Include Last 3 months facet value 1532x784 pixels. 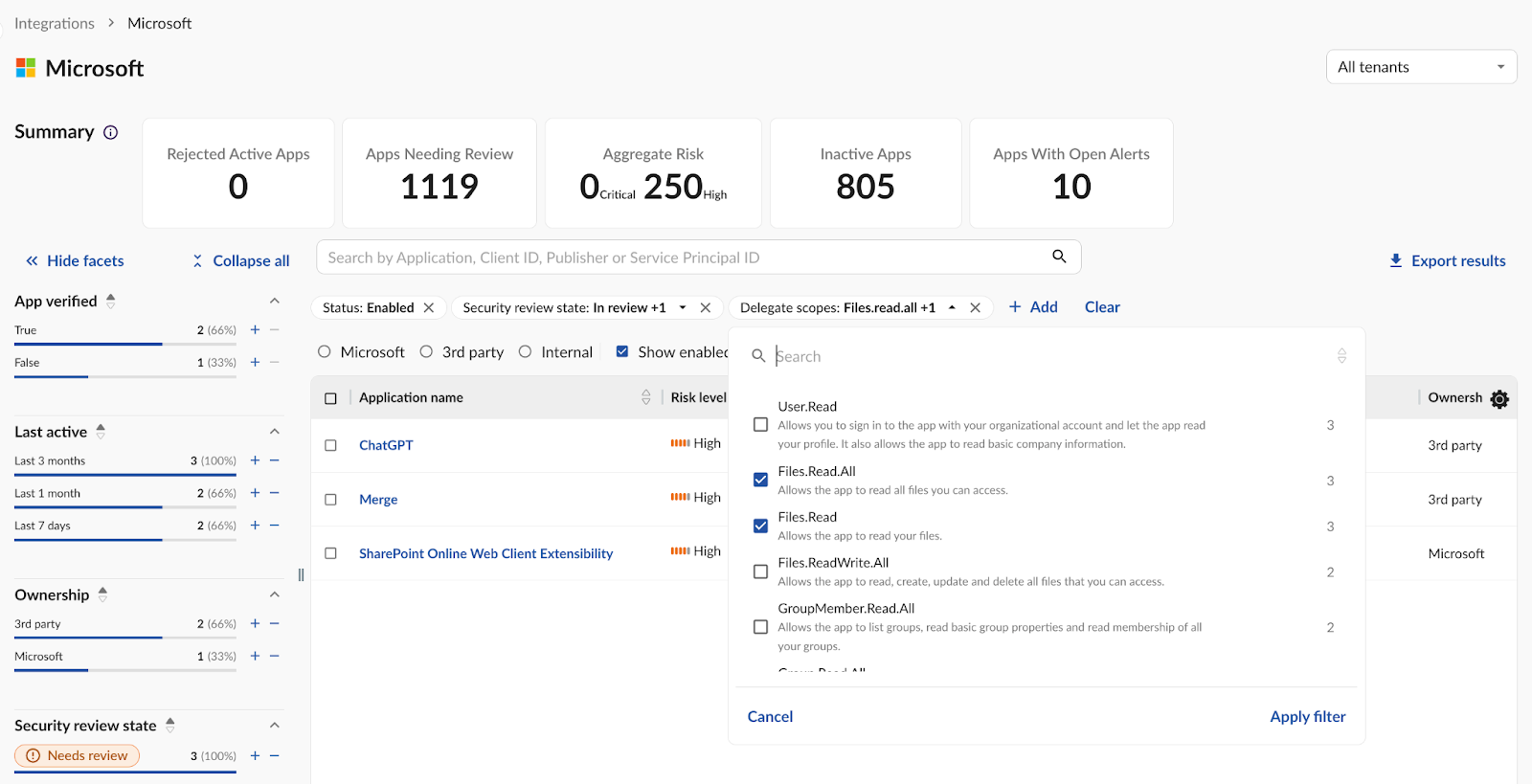click(x=255, y=460)
